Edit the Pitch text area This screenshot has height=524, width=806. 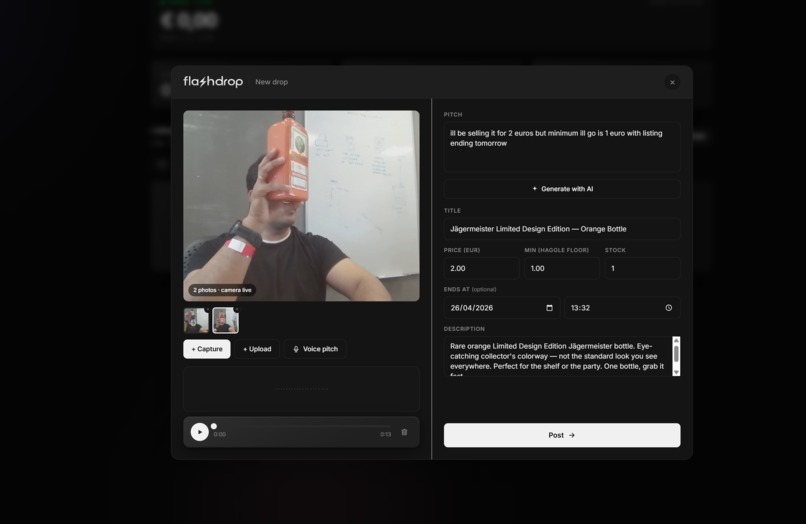click(x=562, y=147)
